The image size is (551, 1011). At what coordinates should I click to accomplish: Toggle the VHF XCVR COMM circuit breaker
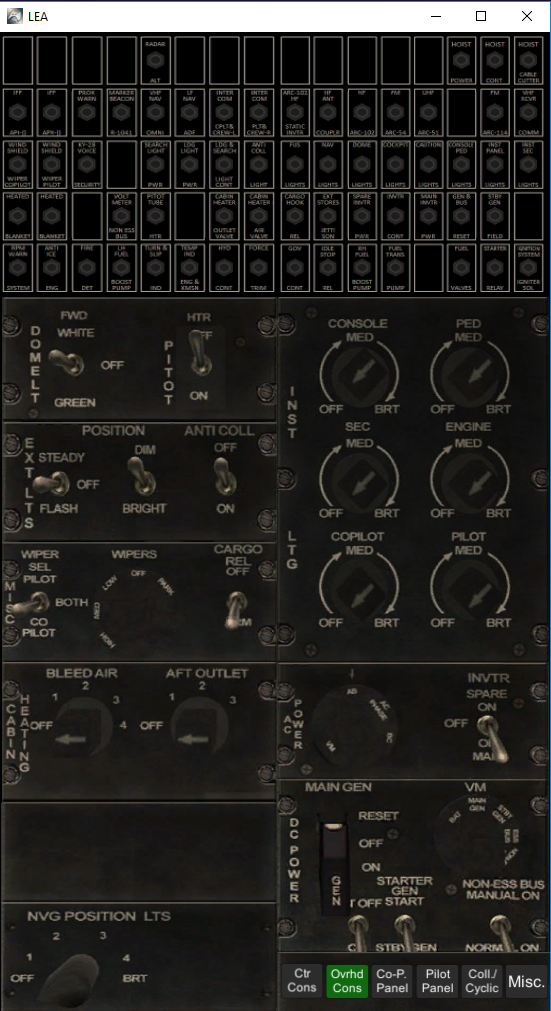click(x=528, y=113)
